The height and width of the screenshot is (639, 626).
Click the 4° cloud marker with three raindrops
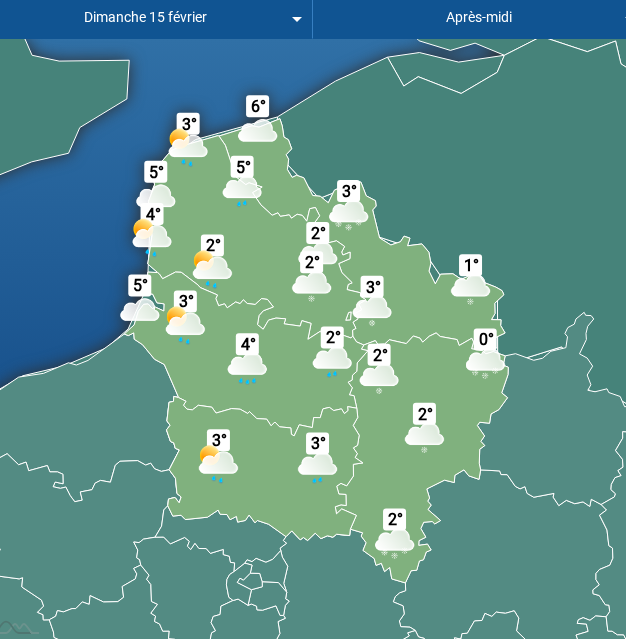(247, 359)
